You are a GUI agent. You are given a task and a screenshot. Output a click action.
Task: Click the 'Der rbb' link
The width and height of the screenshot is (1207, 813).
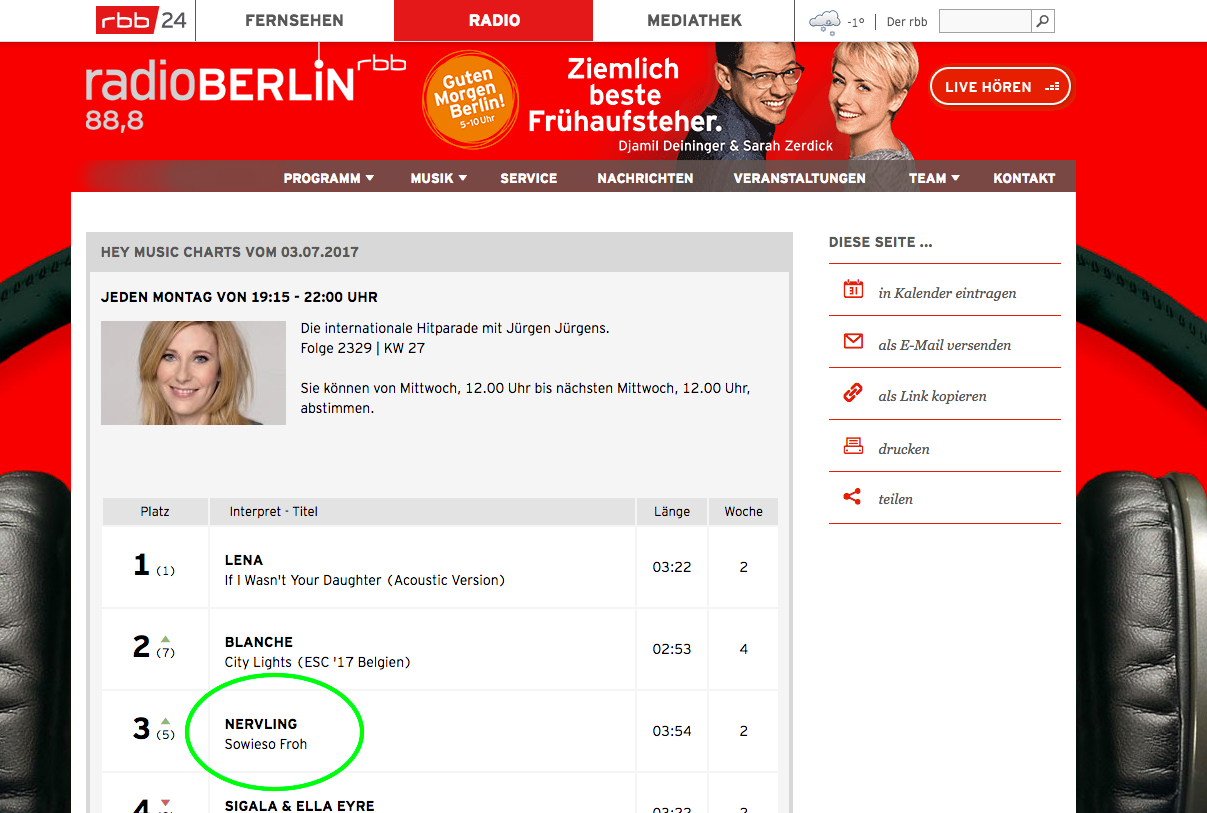907,21
